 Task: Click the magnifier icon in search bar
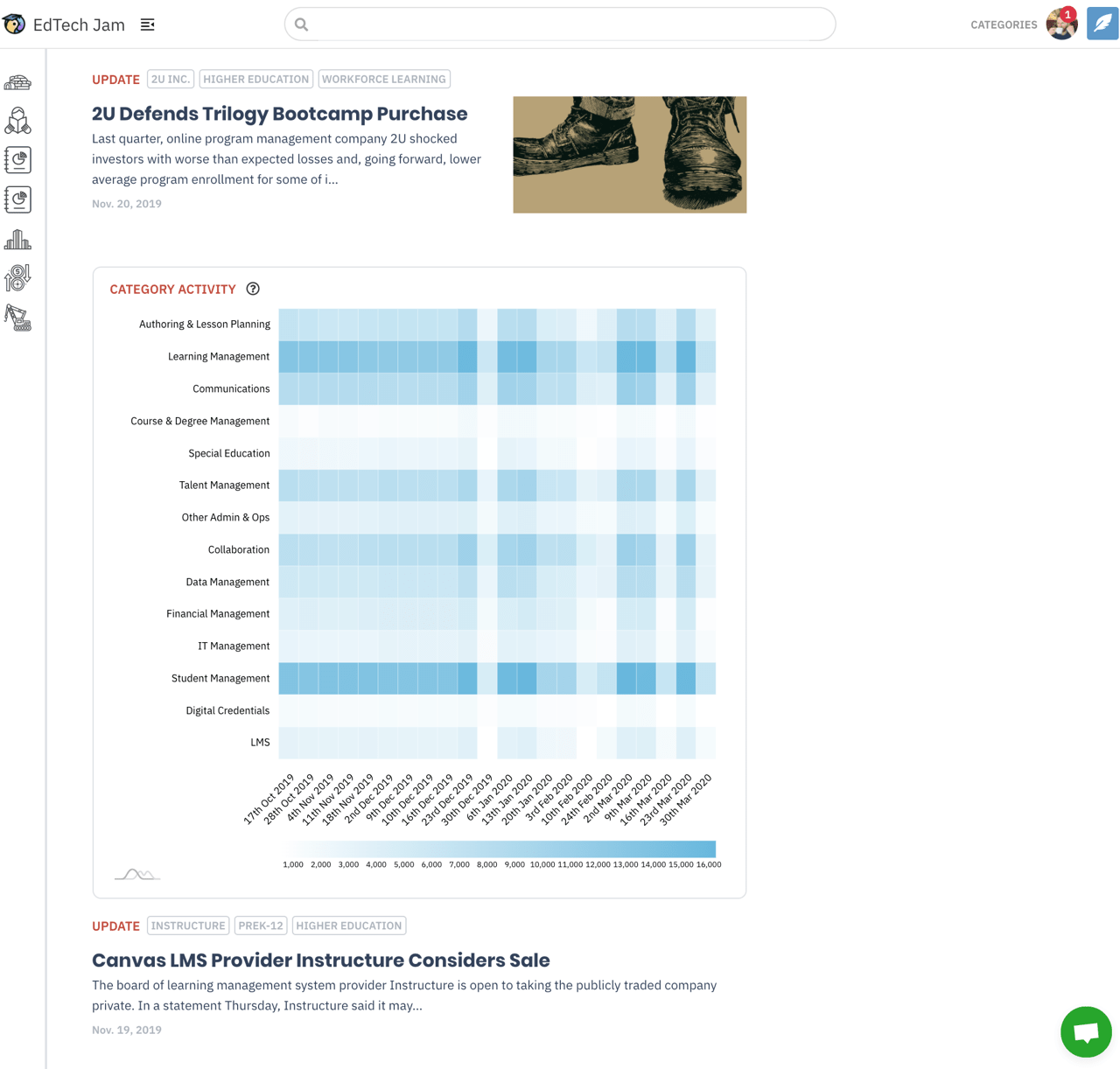(301, 24)
